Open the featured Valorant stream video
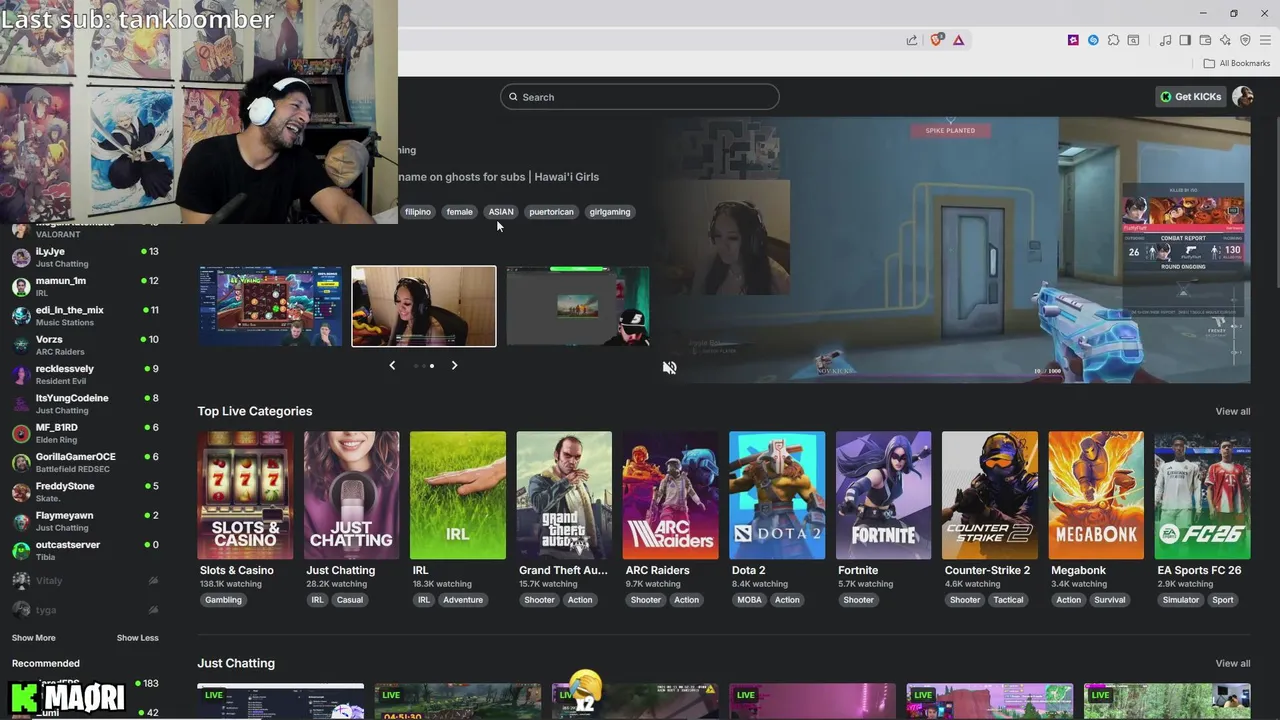 955,250
